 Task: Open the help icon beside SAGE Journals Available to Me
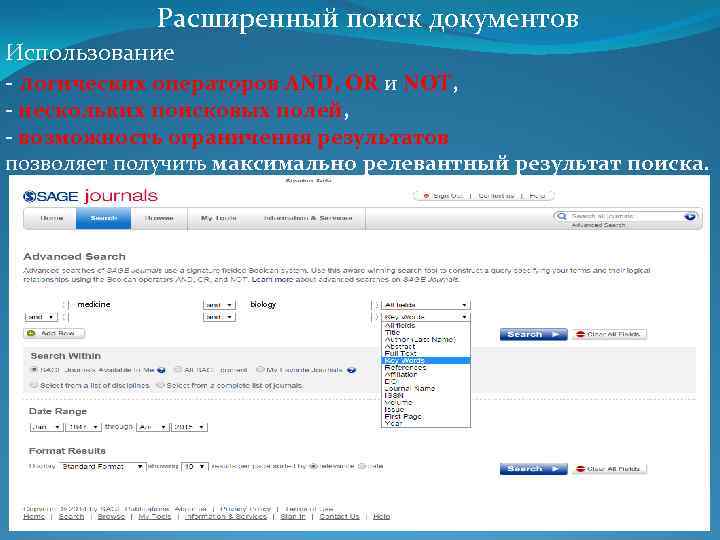tap(161, 370)
